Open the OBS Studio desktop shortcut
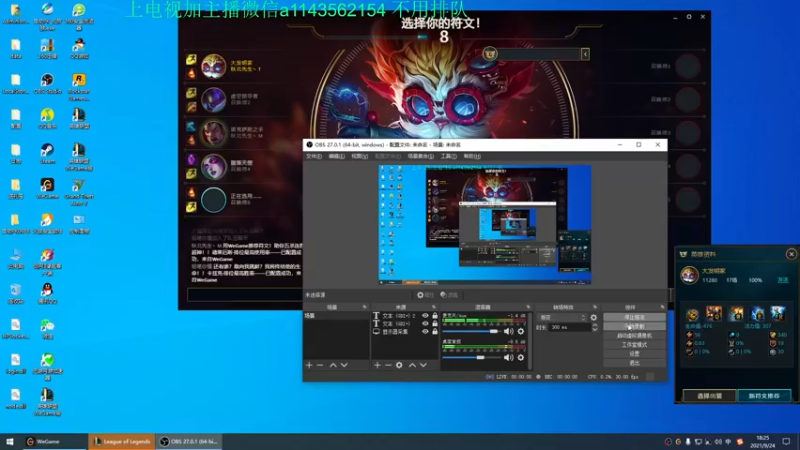This screenshot has height=450, width=800. pos(47,83)
